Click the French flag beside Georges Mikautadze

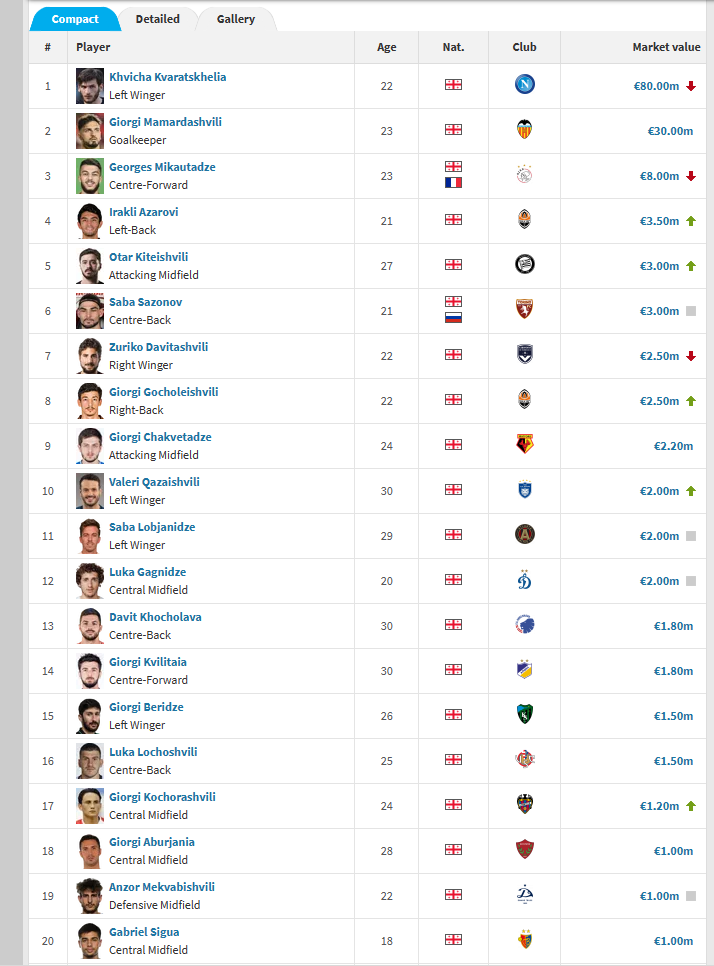pos(453,183)
